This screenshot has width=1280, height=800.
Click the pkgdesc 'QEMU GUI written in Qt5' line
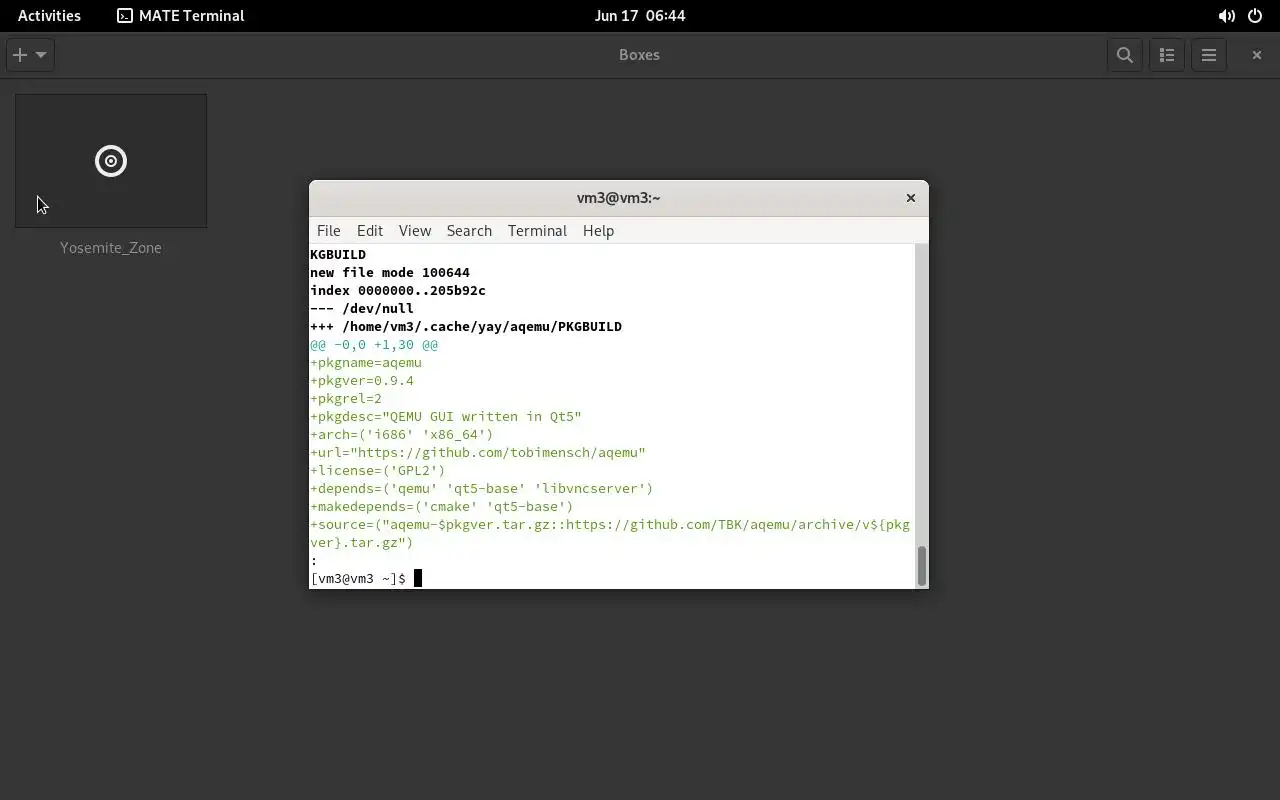click(x=446, y=416)
